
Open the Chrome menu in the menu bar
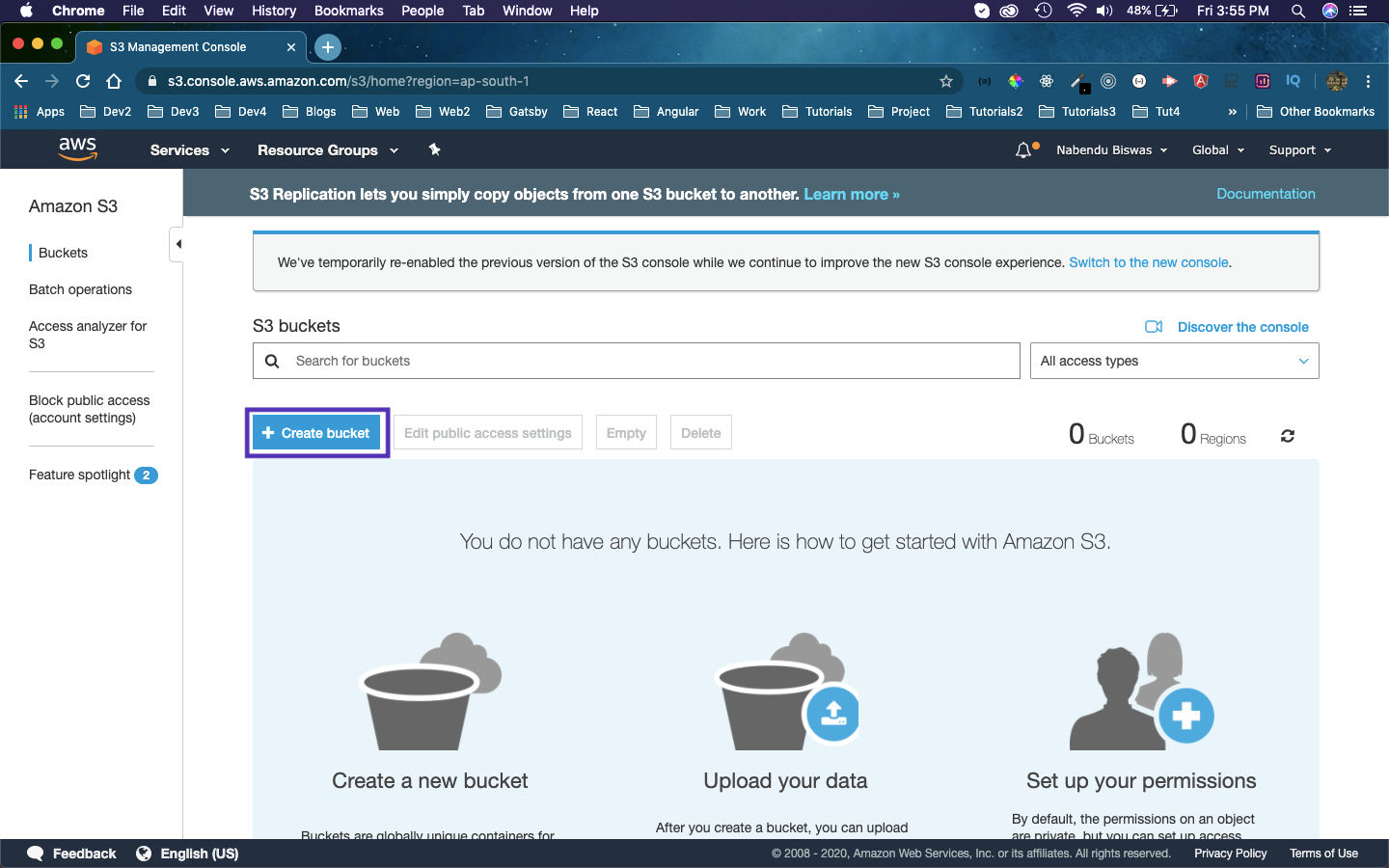tap(78, 11)
